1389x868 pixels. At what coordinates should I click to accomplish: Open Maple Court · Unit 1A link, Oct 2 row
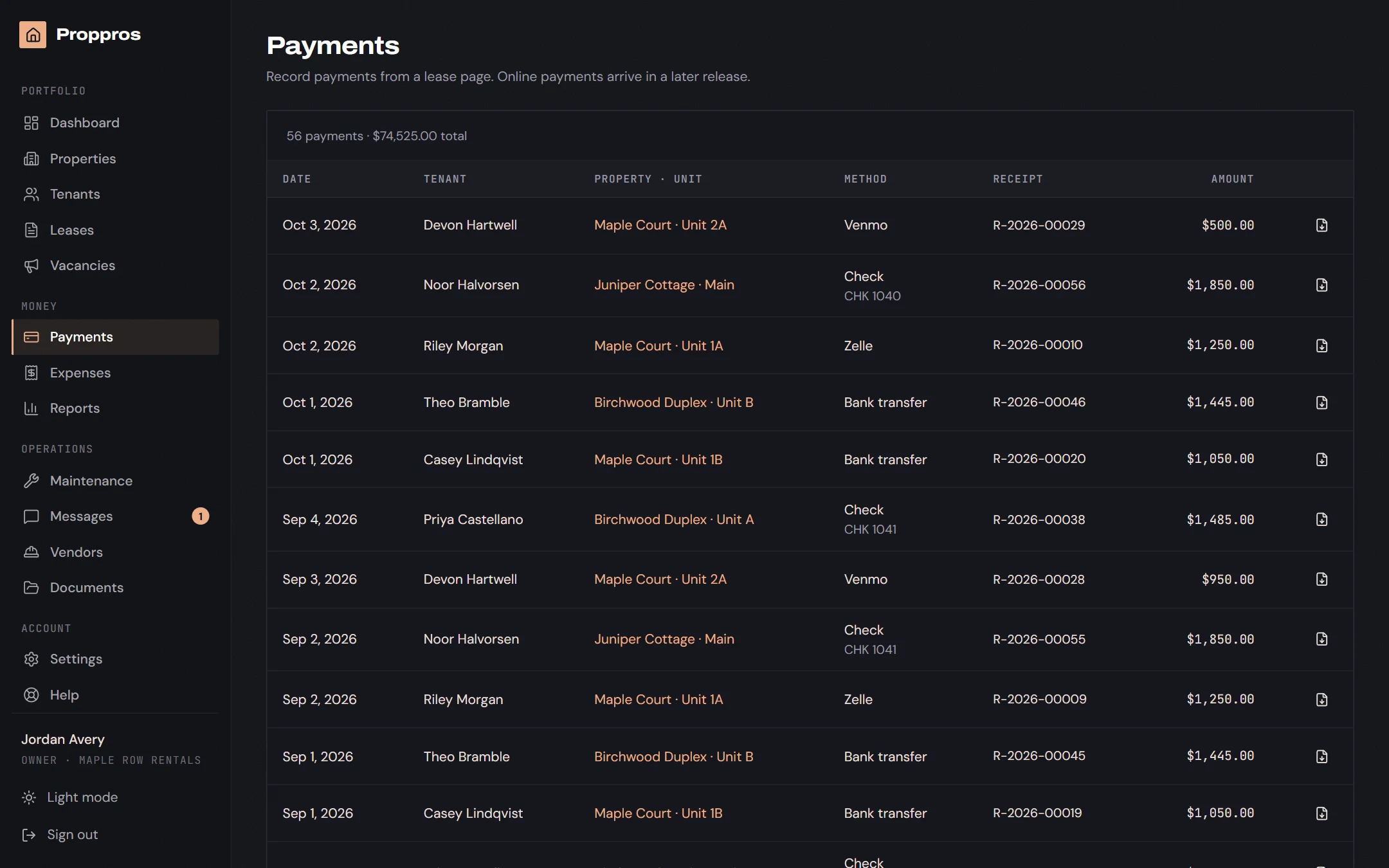(x=658, y=346)
